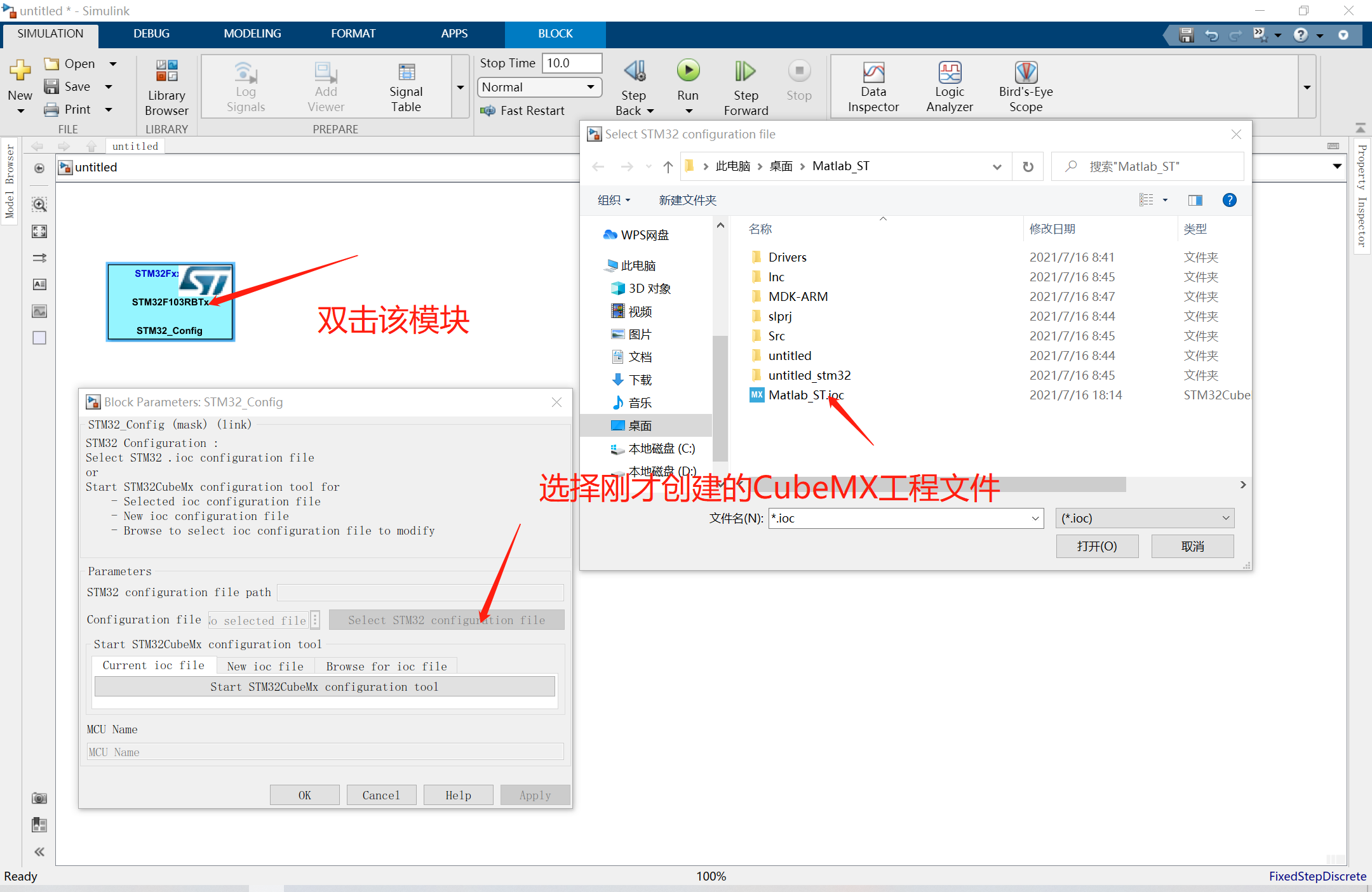Click the Annotation text palette icon
This screenshot has height=892, width=1372.
(39, 284)
